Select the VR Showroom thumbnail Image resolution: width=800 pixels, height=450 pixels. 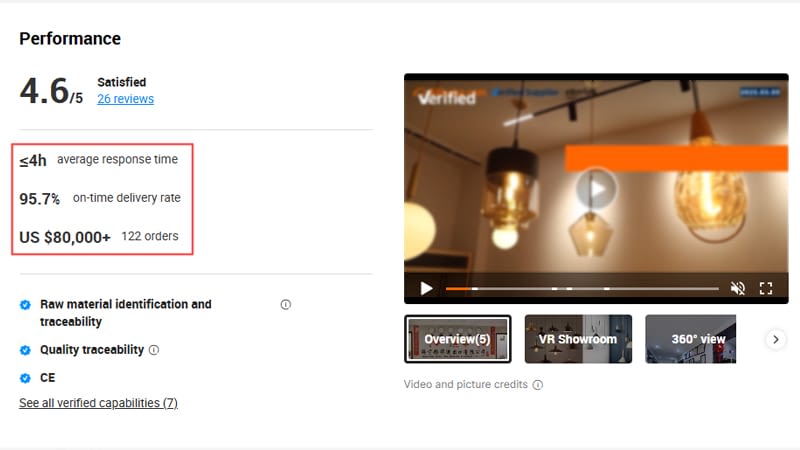click(x=578, y=339)
